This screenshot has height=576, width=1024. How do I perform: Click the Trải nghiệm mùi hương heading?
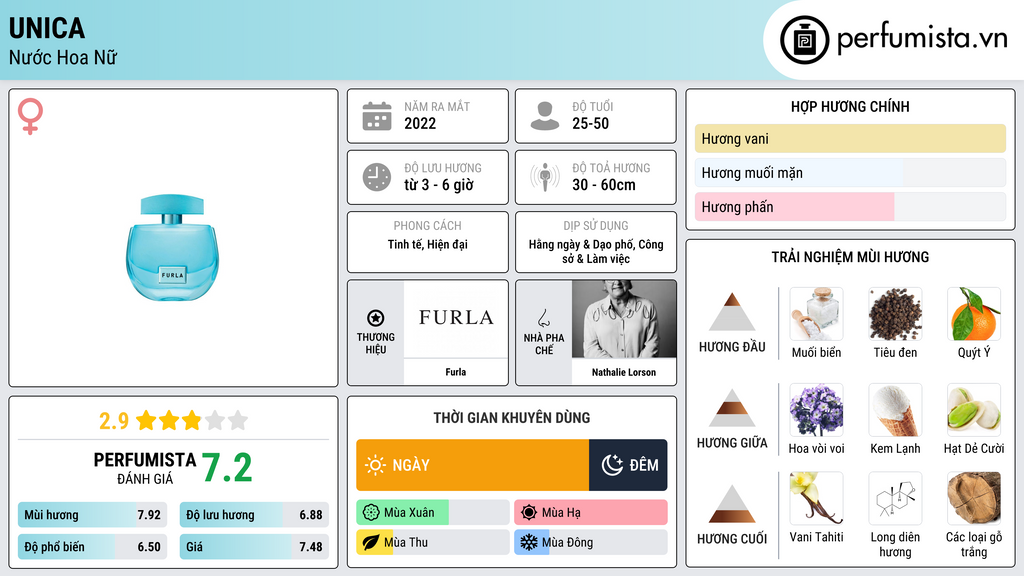point(850,257)
